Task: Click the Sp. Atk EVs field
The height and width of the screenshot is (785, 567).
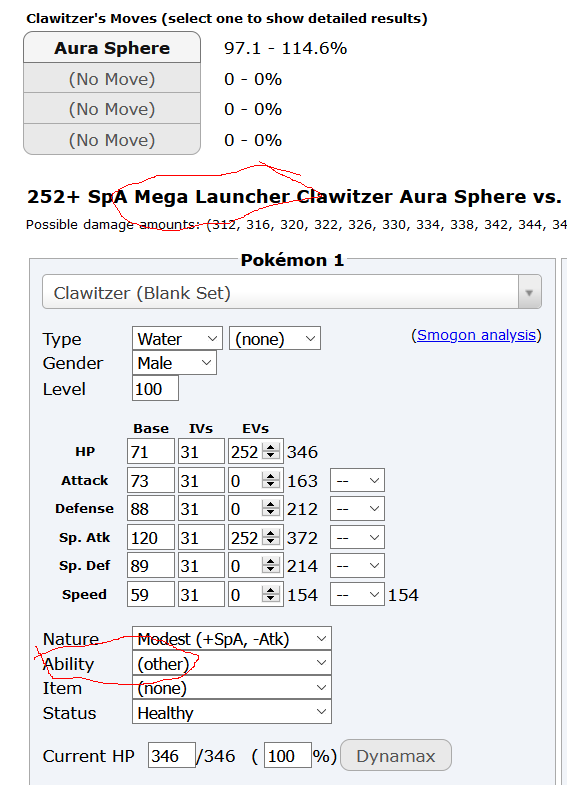Action: (x=255, y=538)
